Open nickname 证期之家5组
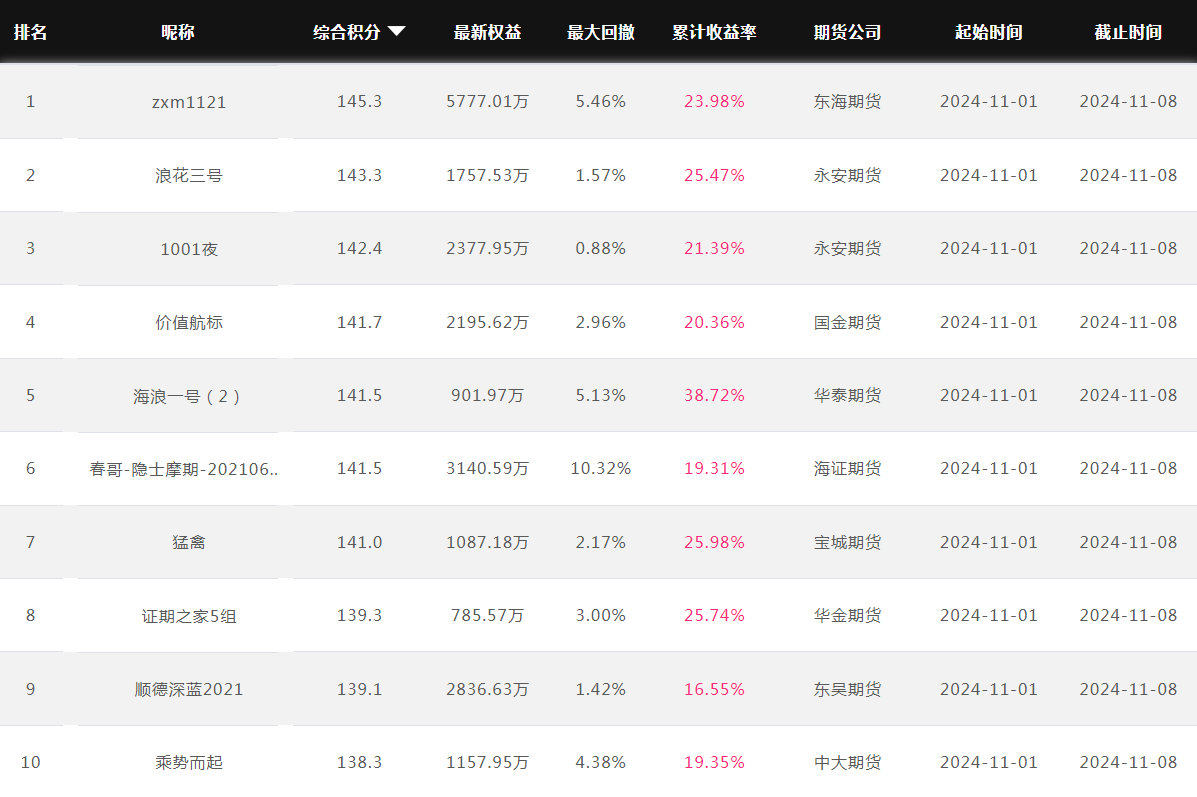Viewport: 1197px width, 797px height. [189, 616]
